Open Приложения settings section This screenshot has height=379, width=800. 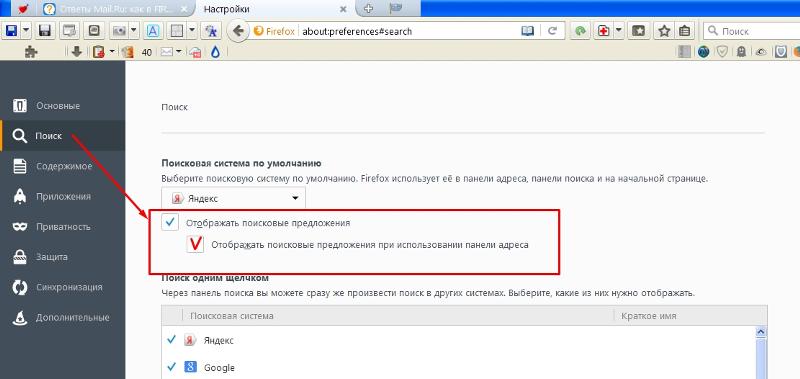pyautogui.click(x=62, y=196)
